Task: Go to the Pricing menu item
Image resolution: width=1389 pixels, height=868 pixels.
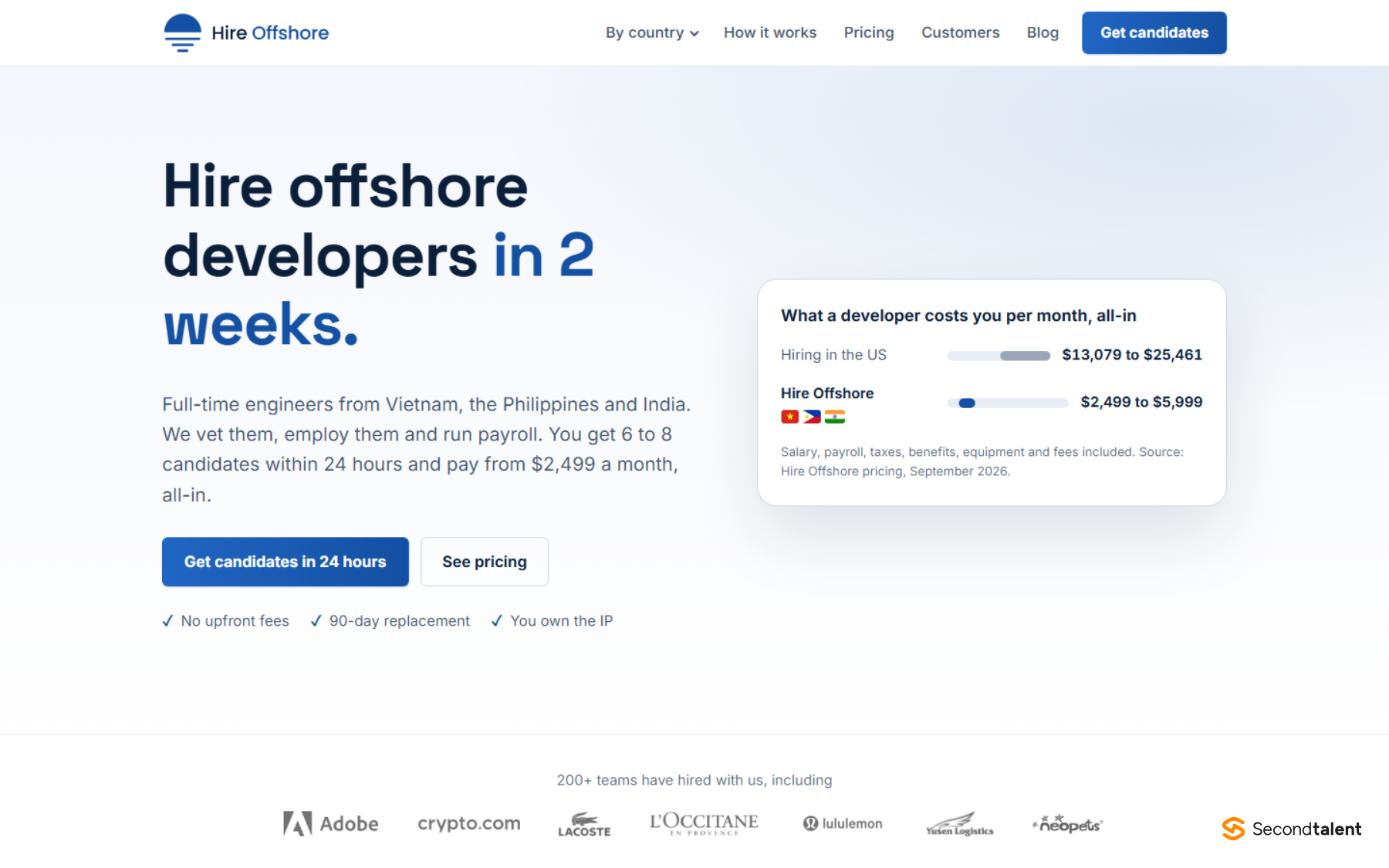Action: [x=869, y=32]
